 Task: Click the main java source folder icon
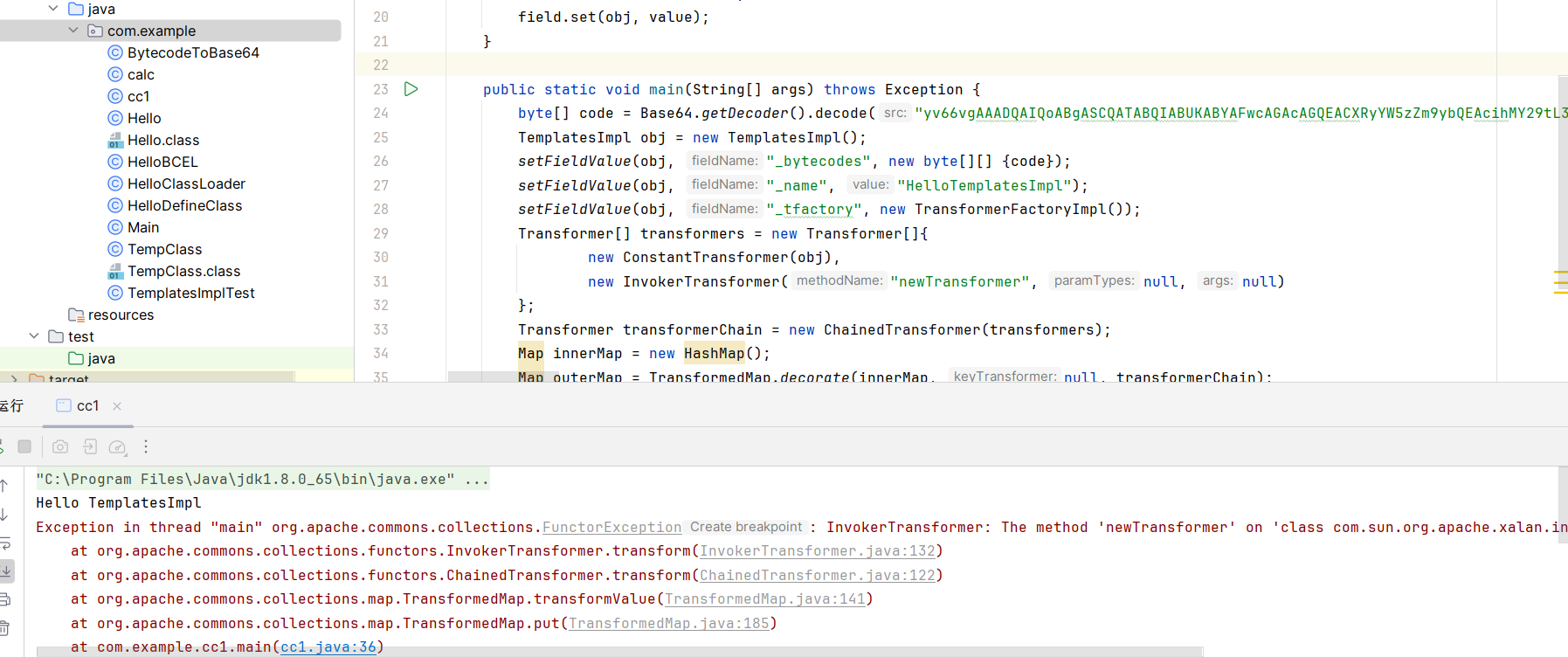76,9
